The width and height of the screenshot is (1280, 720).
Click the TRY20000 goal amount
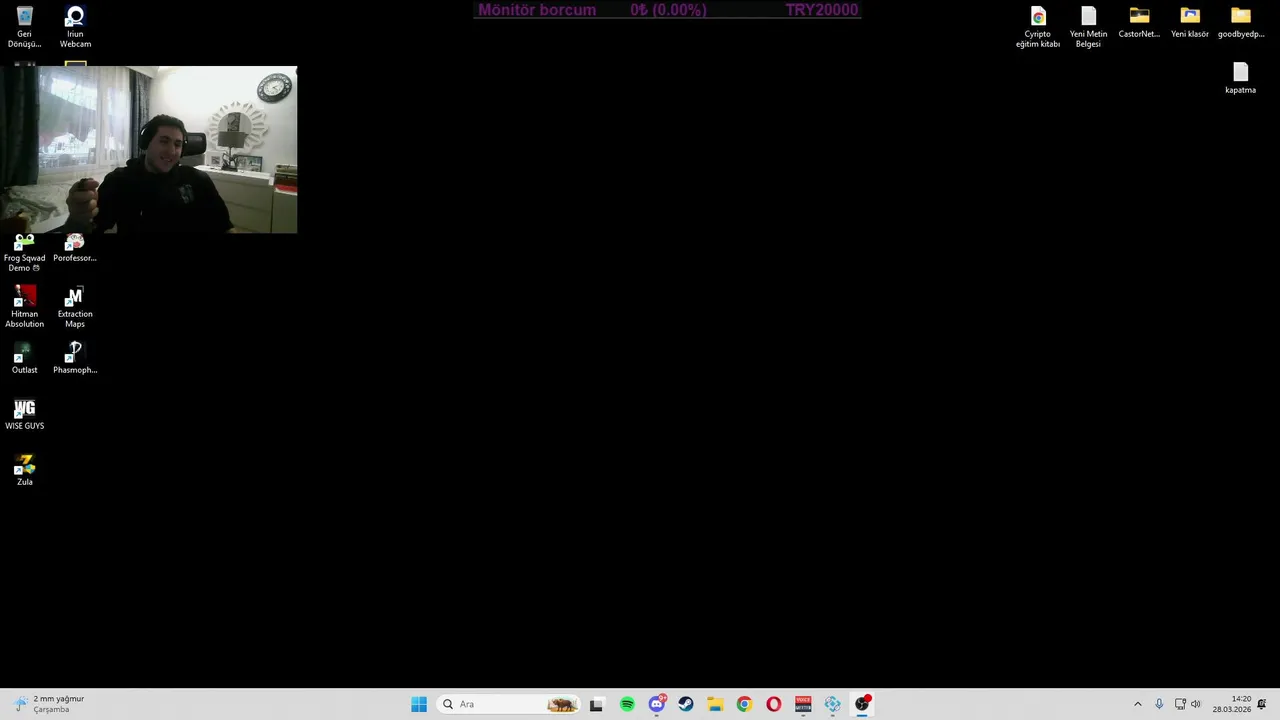[x=822, y=10]
